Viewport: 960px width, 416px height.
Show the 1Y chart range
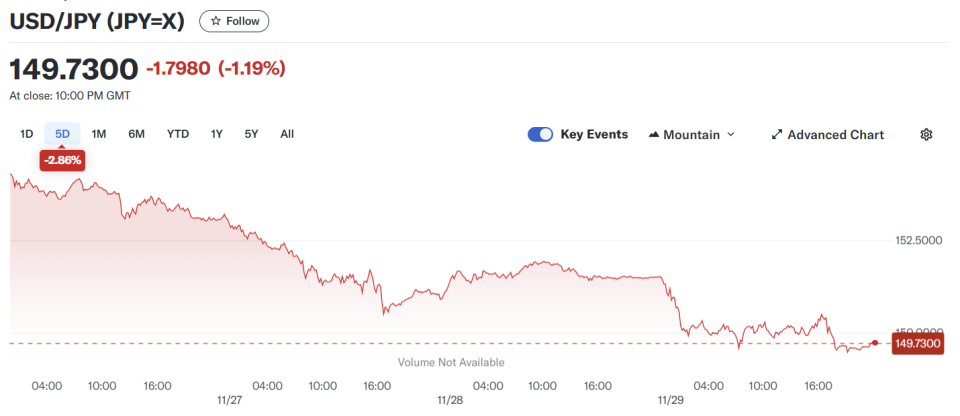pyautogui.click(x=217, y=134)
